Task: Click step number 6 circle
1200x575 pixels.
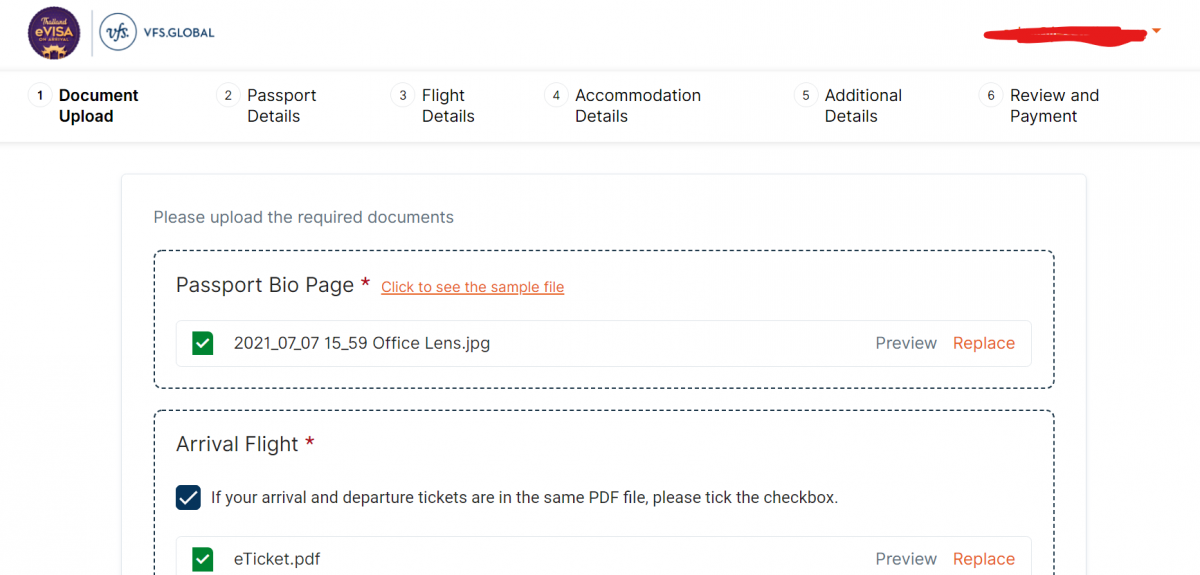Action: pyautogui.click(x=990, y=96)
